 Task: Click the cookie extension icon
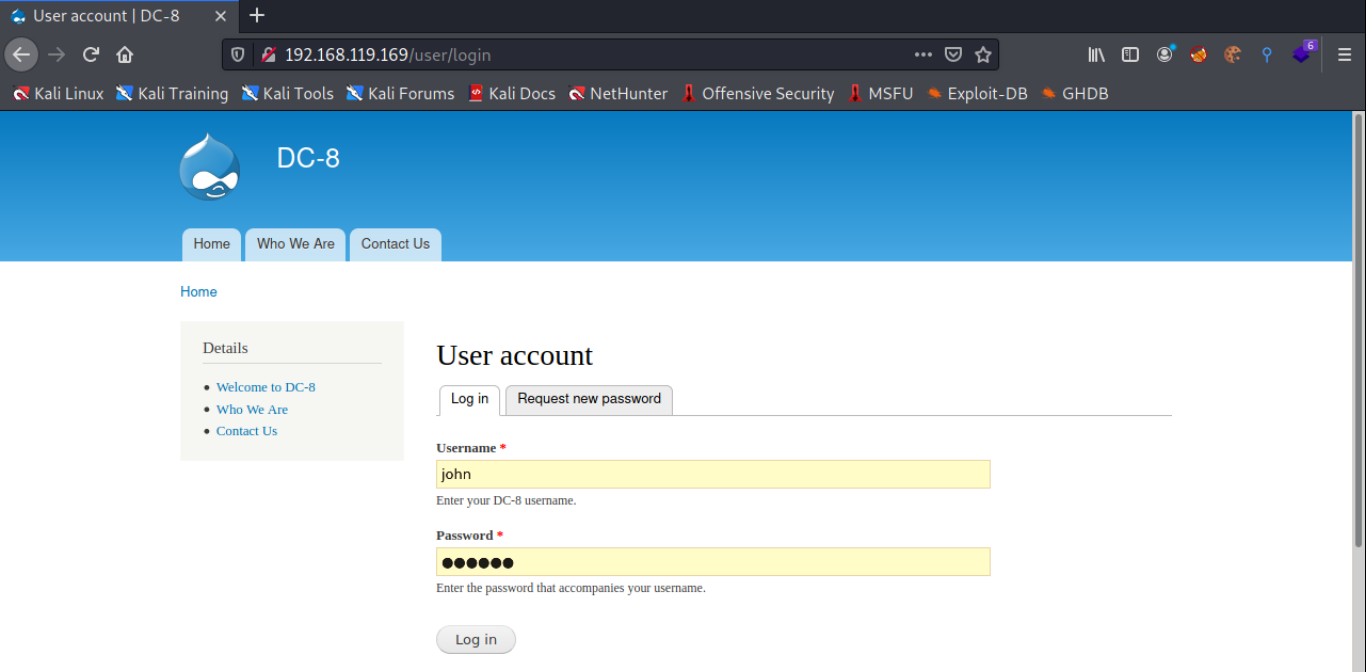(x=1232, y=55)
